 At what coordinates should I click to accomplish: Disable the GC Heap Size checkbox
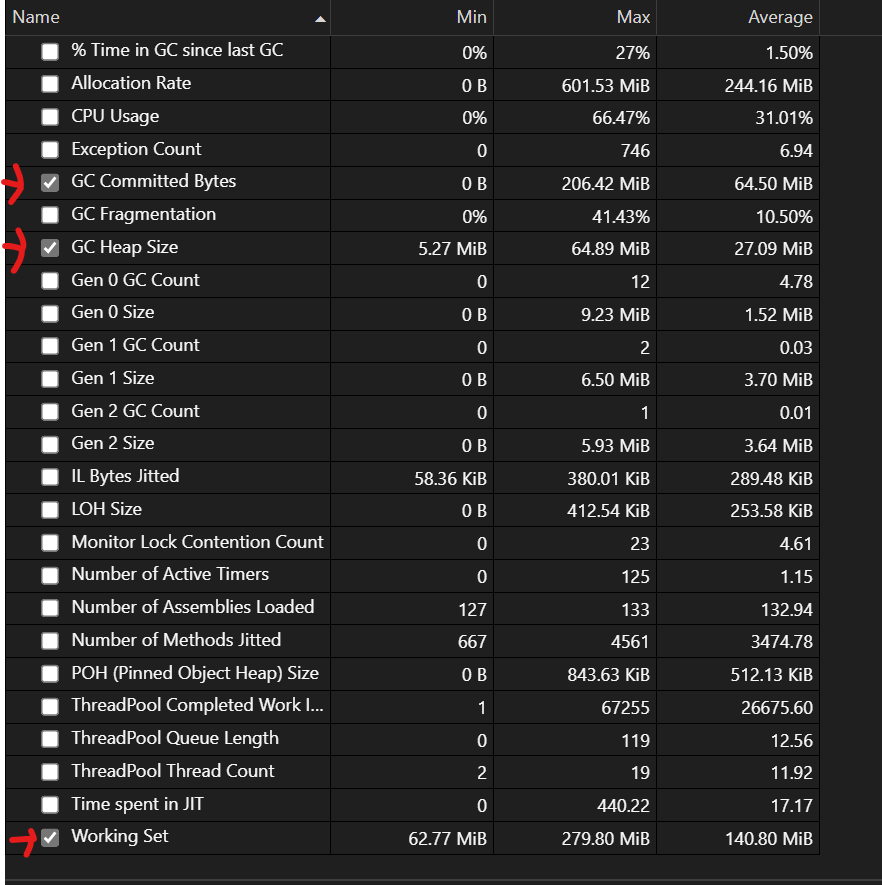(50, 248)
